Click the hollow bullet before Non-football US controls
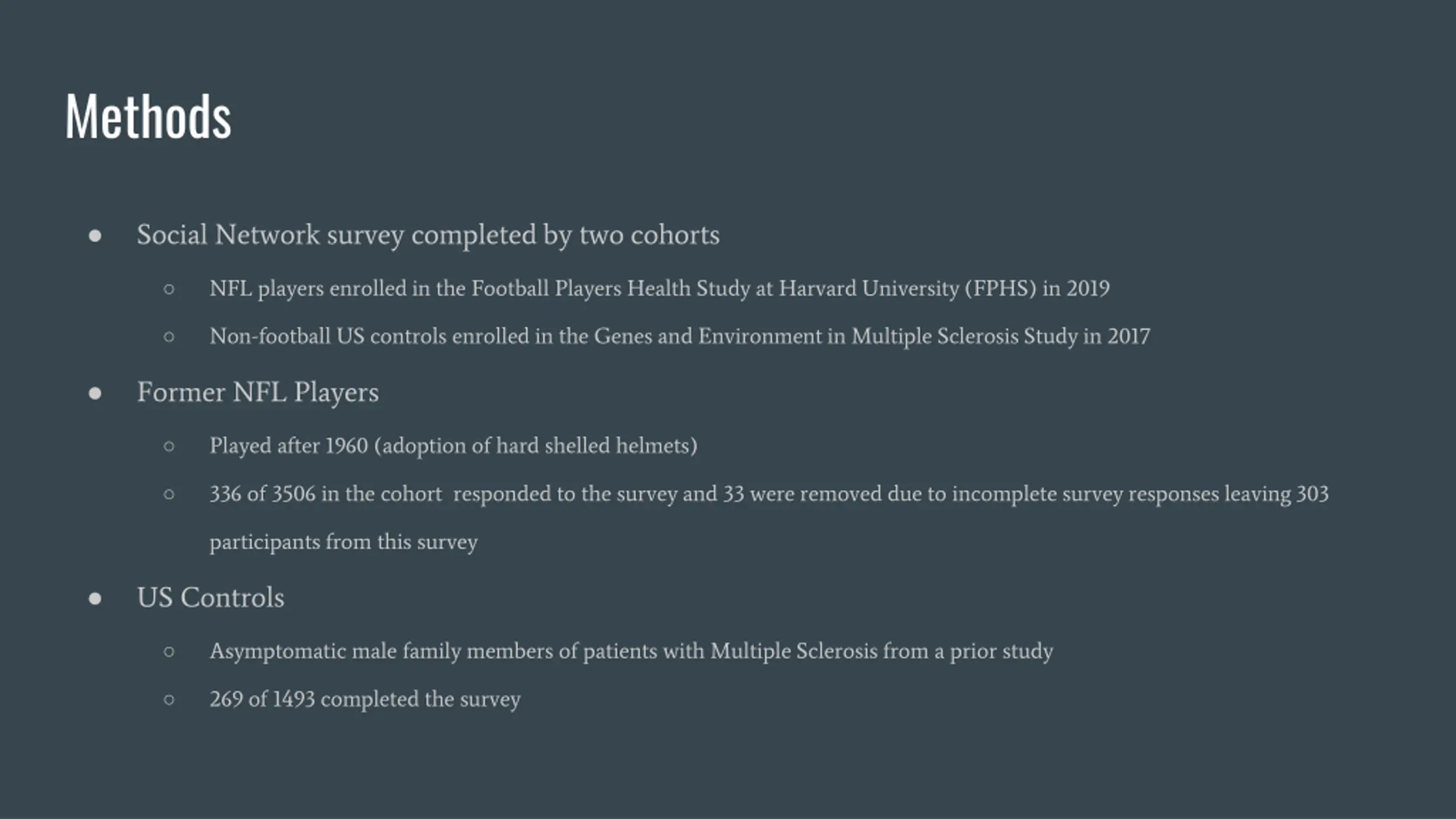Viewport: 1456px width, 819px height. coord(169,337)
